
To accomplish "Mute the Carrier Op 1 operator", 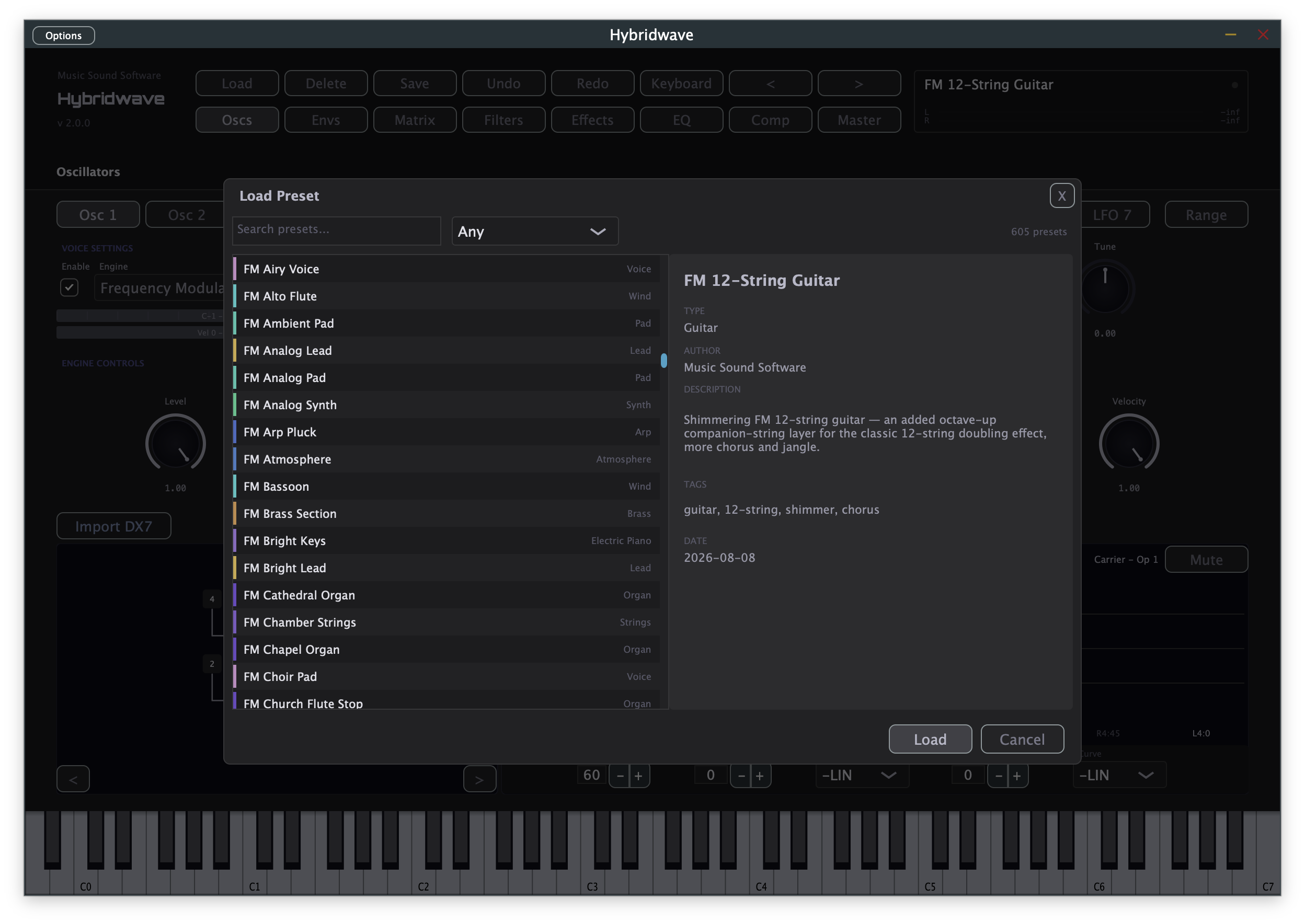I will 1206,560.
